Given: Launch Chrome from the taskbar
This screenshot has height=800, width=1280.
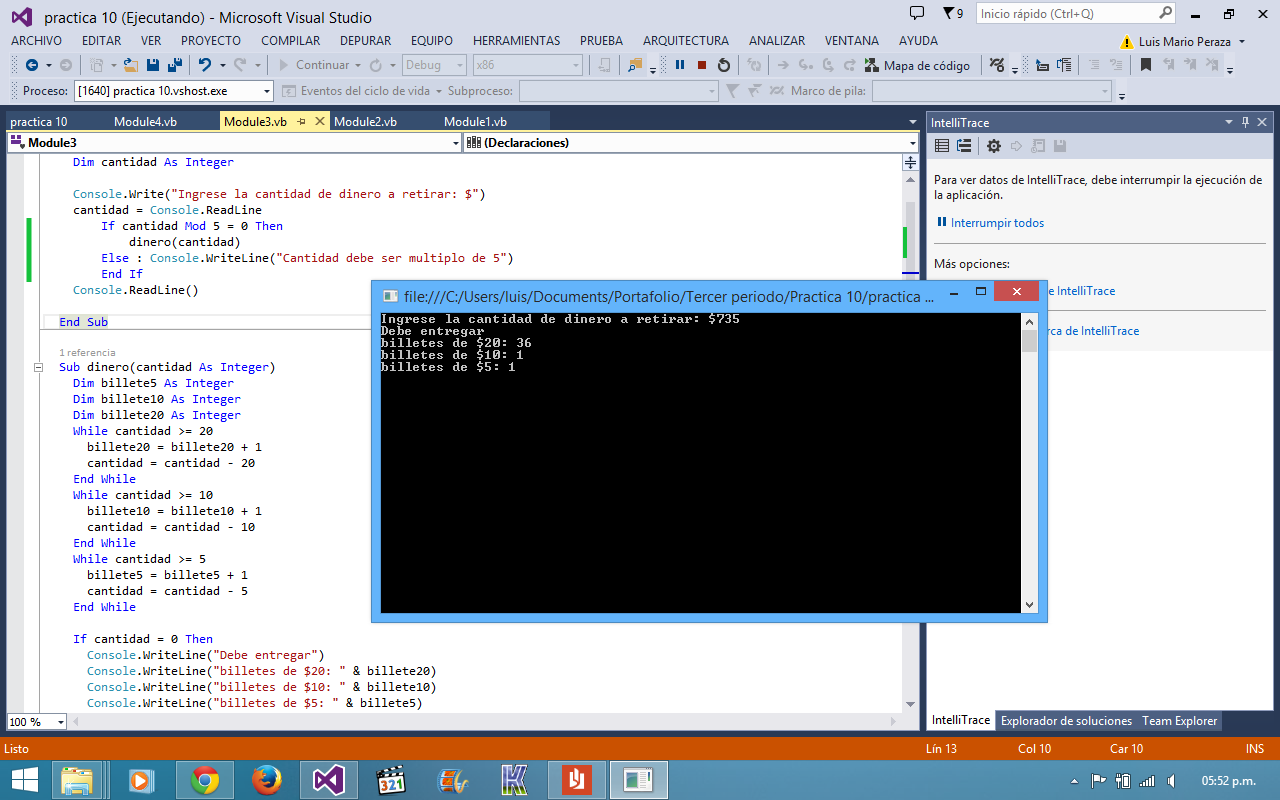Looking at the screenshot, I should [x=205, y=779].
